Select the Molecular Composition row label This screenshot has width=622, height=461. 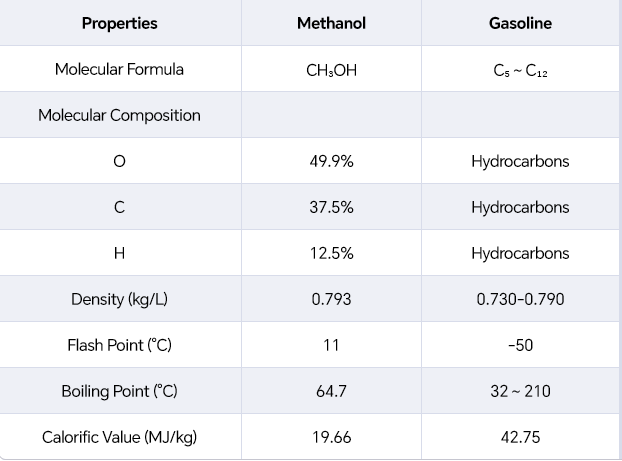[119, 116]
